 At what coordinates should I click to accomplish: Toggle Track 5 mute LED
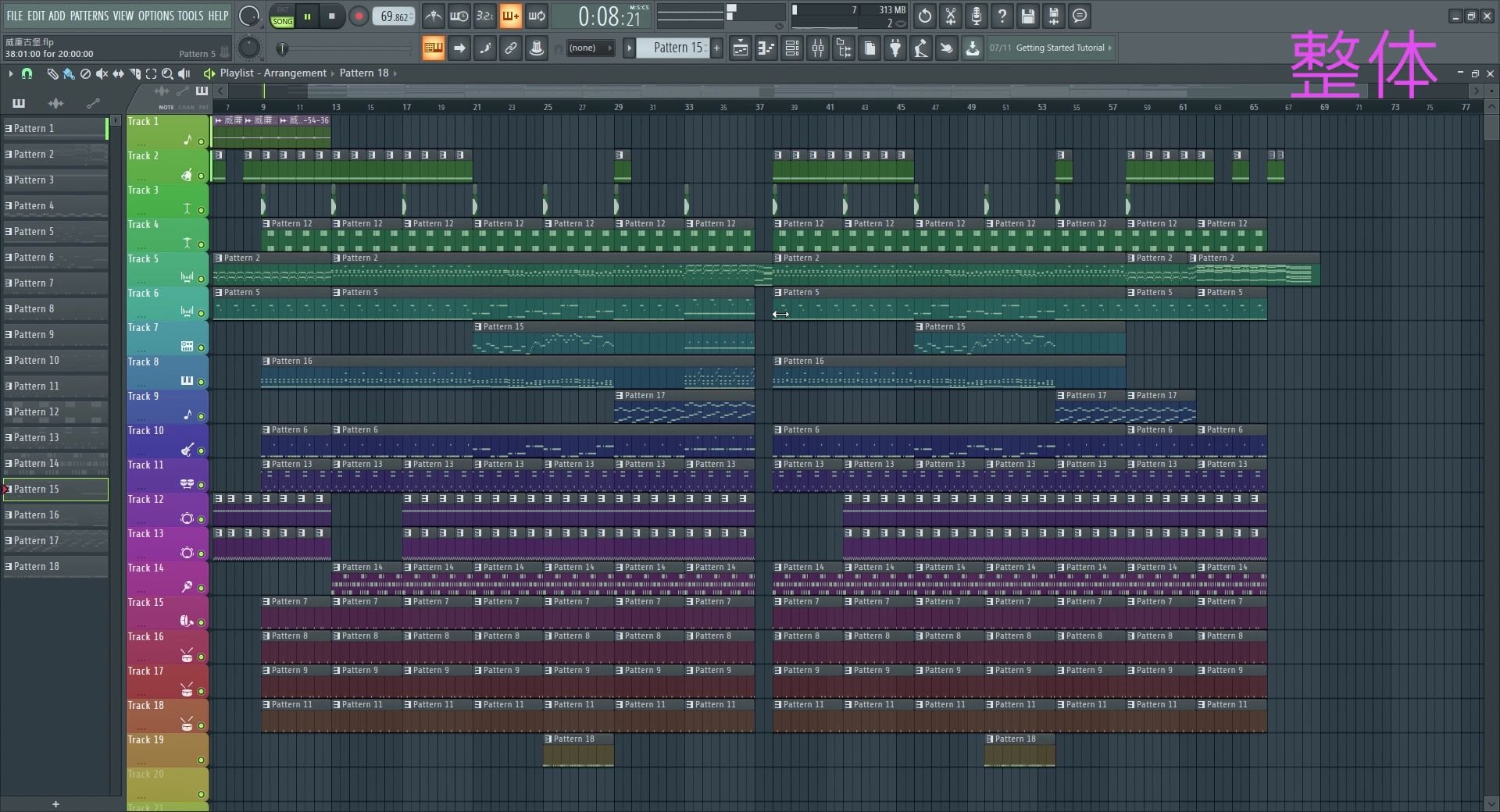click(201, 279)
